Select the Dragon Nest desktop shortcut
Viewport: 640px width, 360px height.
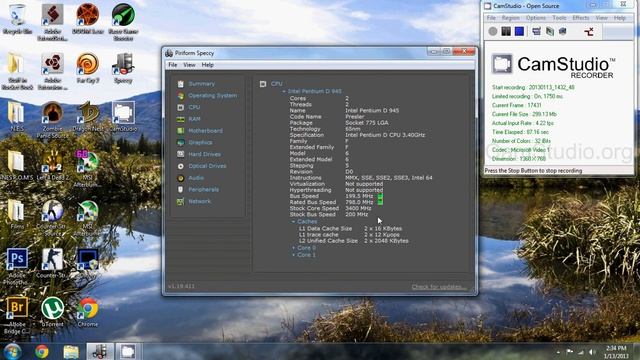pos(87,116)
